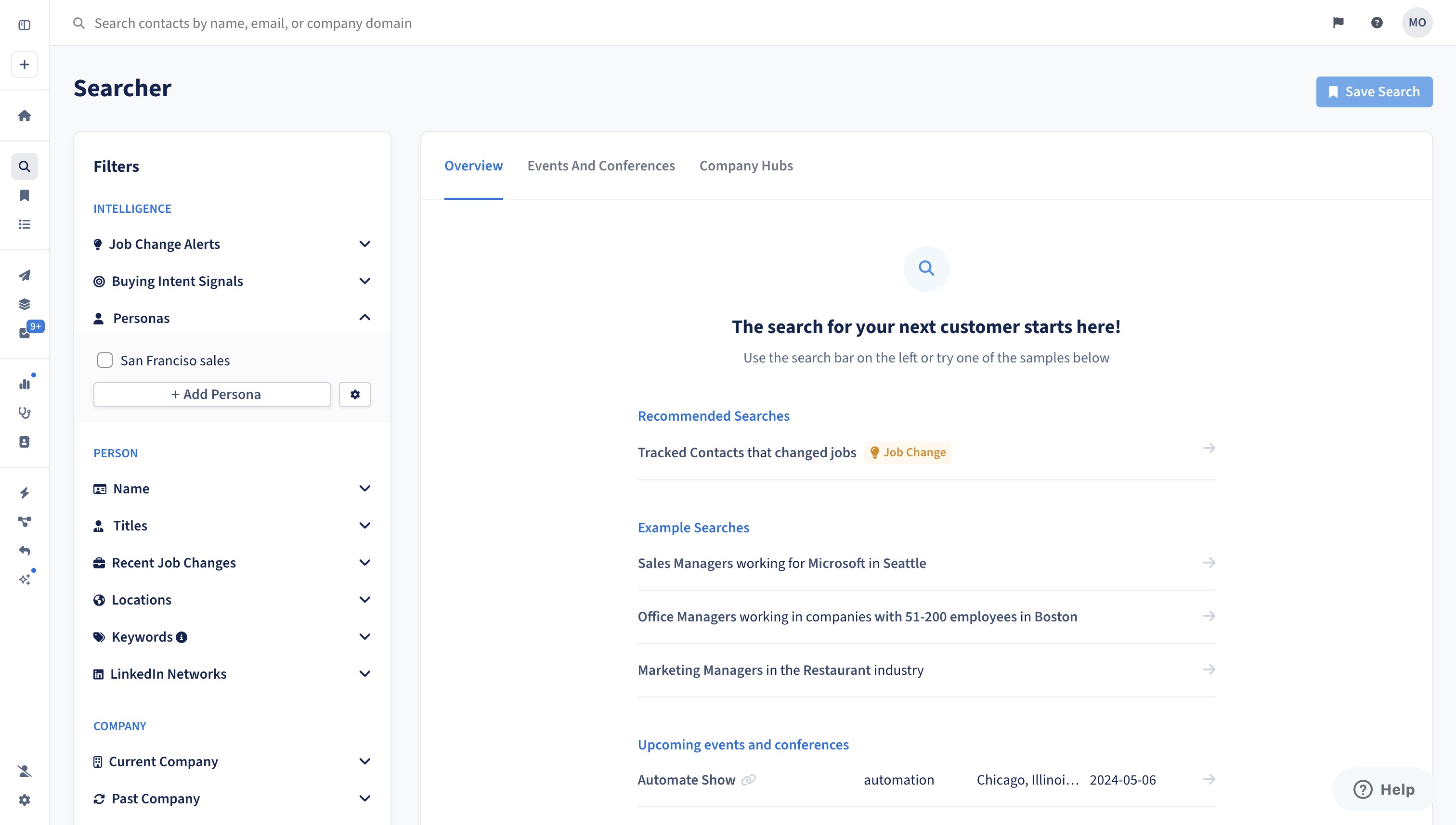
Task: Click the paper plane sequences icon
Action: (x=25, y=275)
